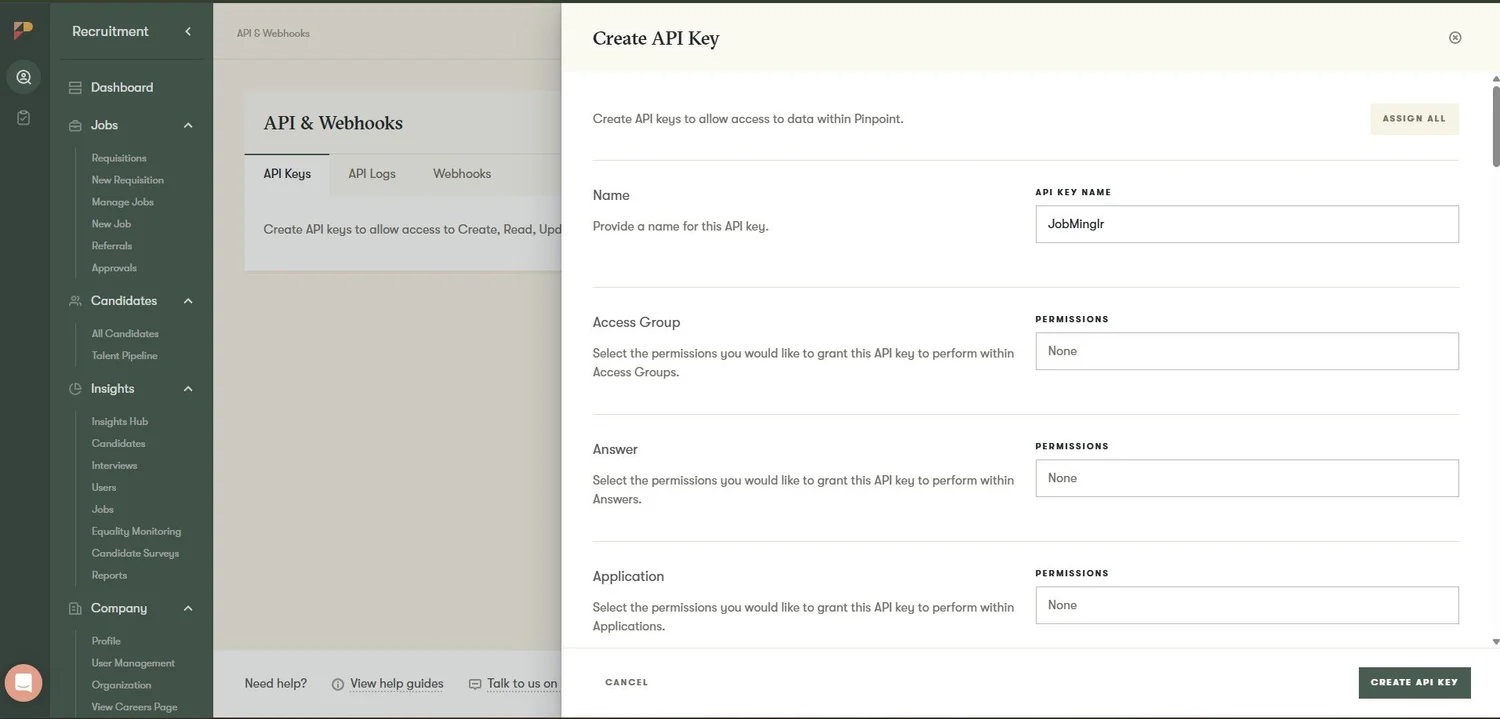Switch to the API Logs tab
Image resolution: width=1500 pixels, height=719 pixels.
tap(371, 173)
